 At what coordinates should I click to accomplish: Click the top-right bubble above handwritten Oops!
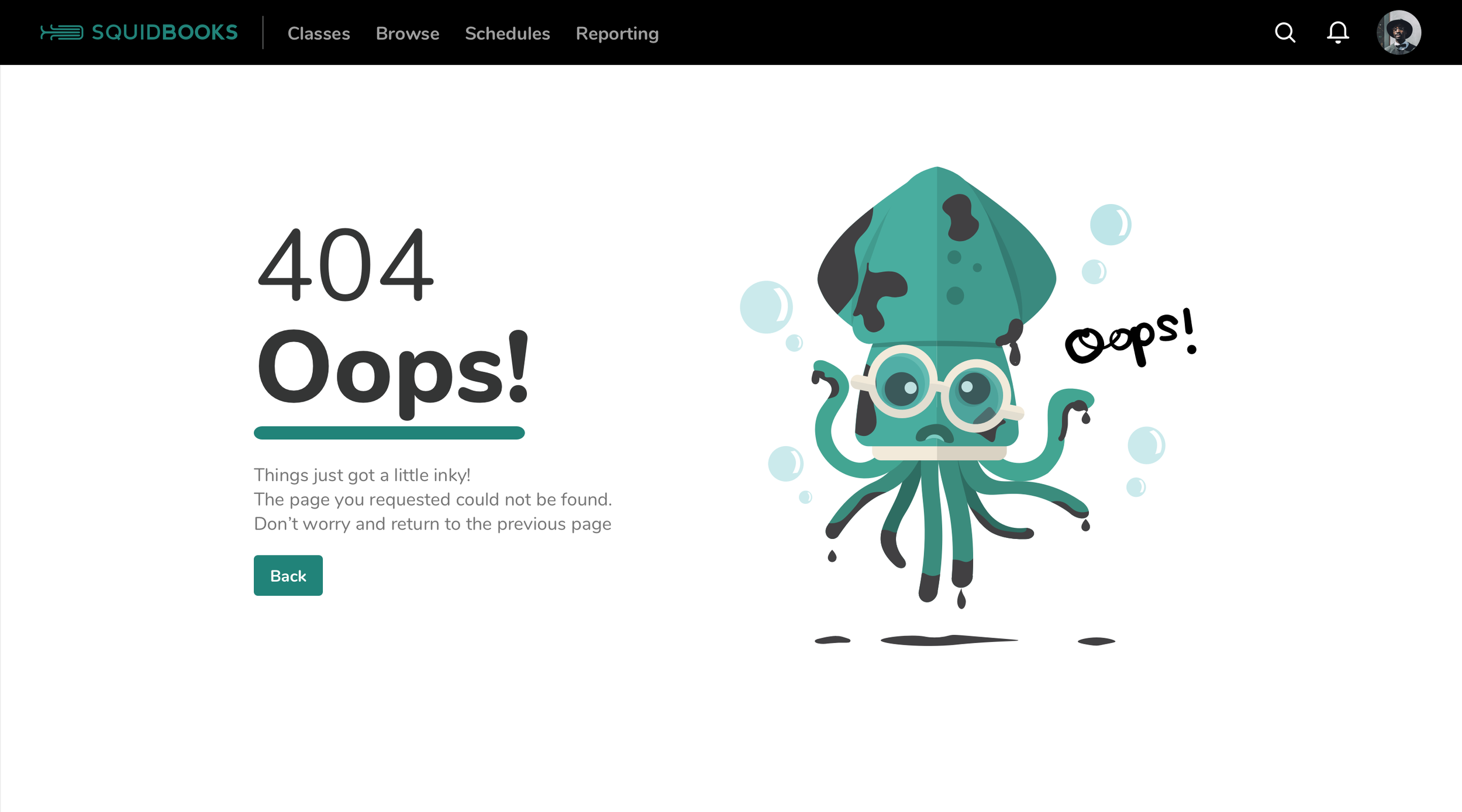[x=1110, y=224]
